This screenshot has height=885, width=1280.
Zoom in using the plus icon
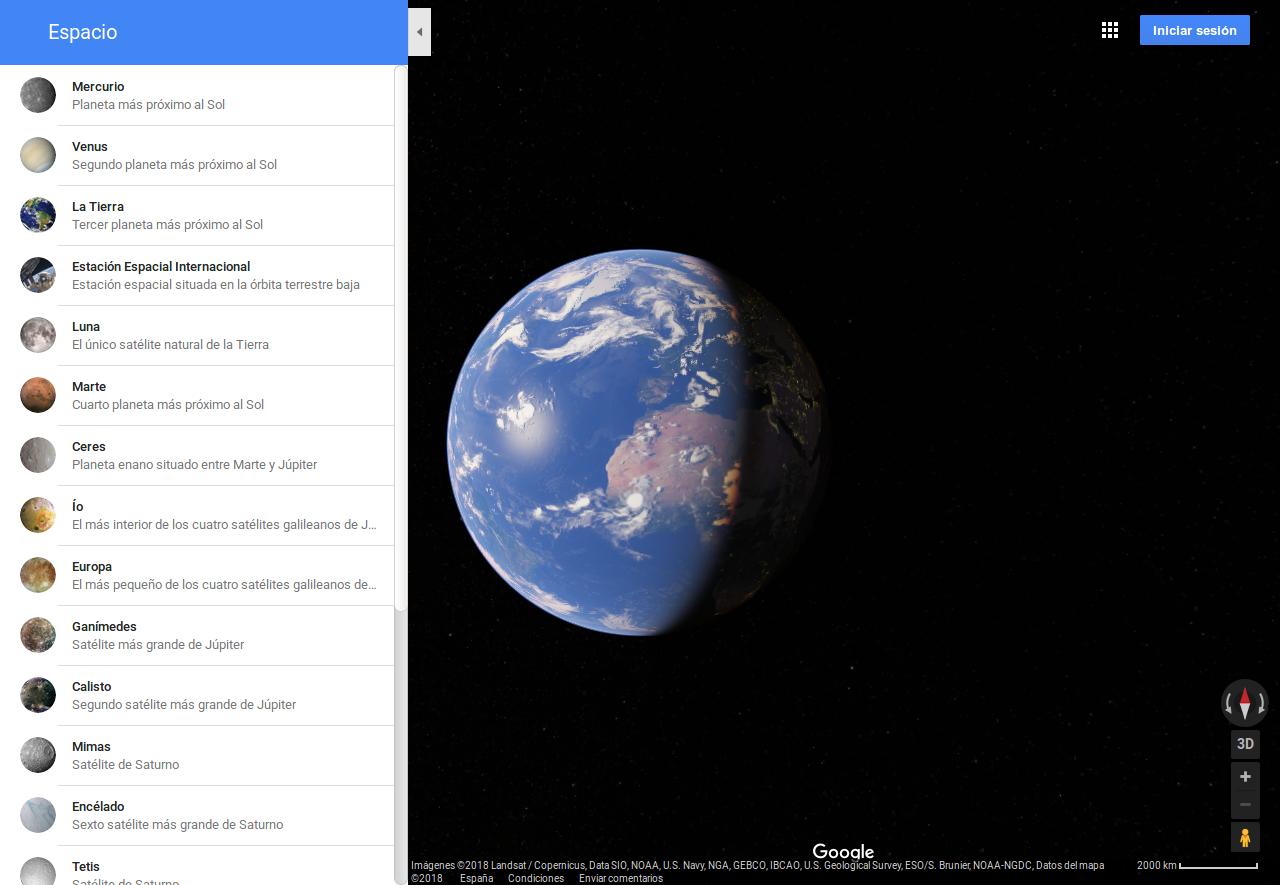coord(1245,776)
